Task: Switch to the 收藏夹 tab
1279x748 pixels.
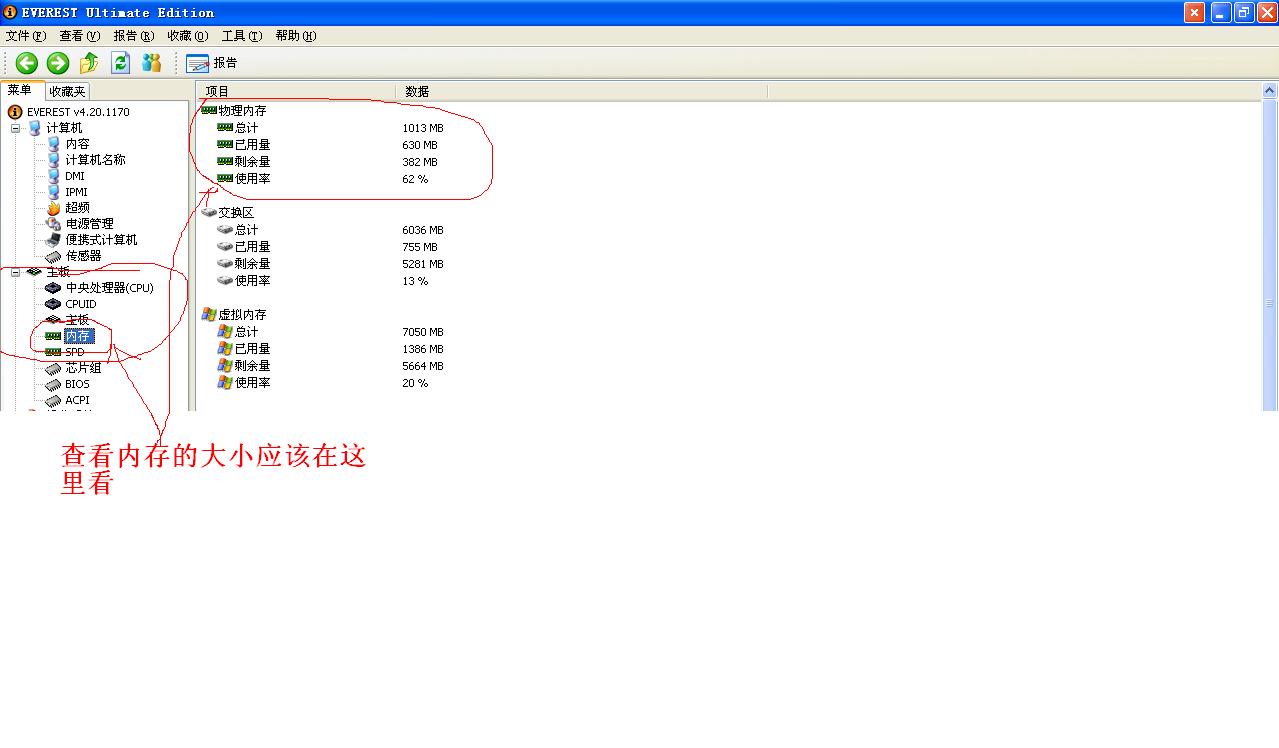Action: 68,91
